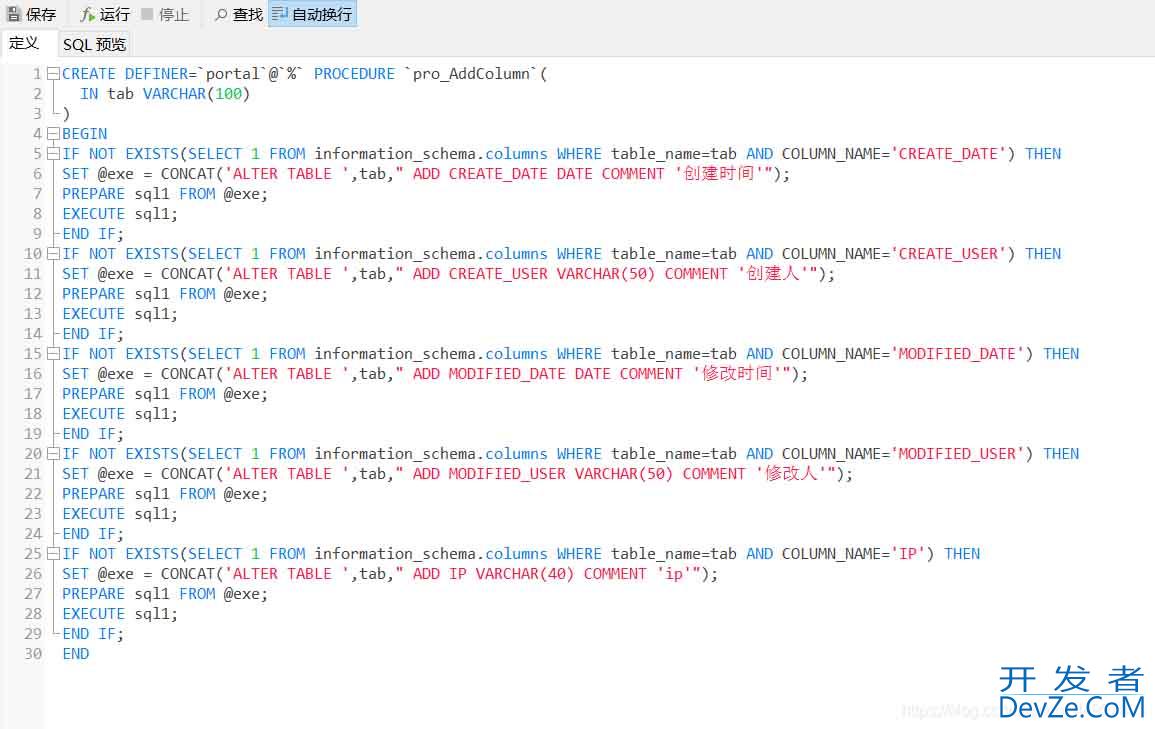Collapse the IF block for MODIFIED_DATE at line 15

coord(53,354)
